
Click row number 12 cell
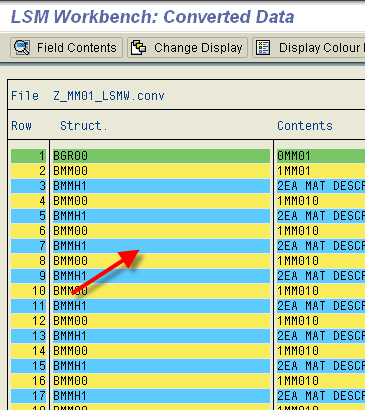[x=29, y=321]
